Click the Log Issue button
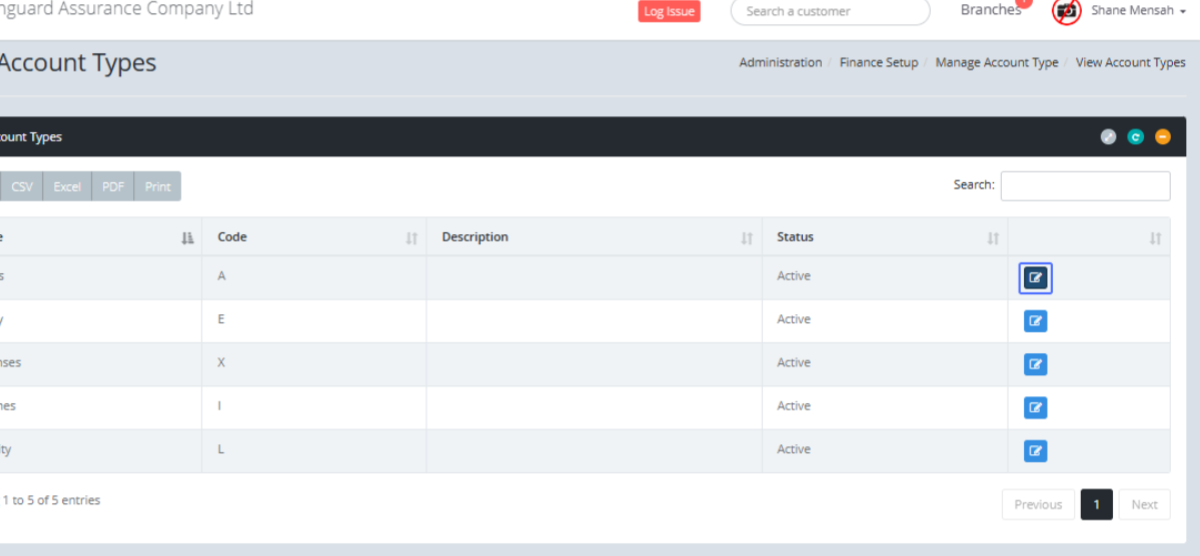Screen dimensions: 1200x556 pyautogui.click(x=669, y=11)
